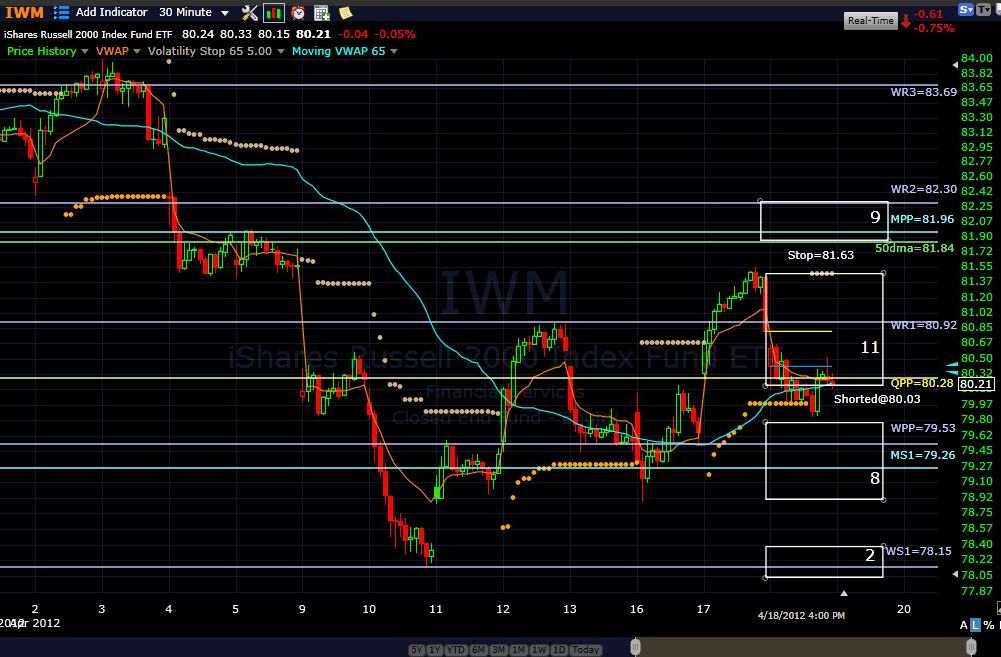Click the Real-Time button

870,20
